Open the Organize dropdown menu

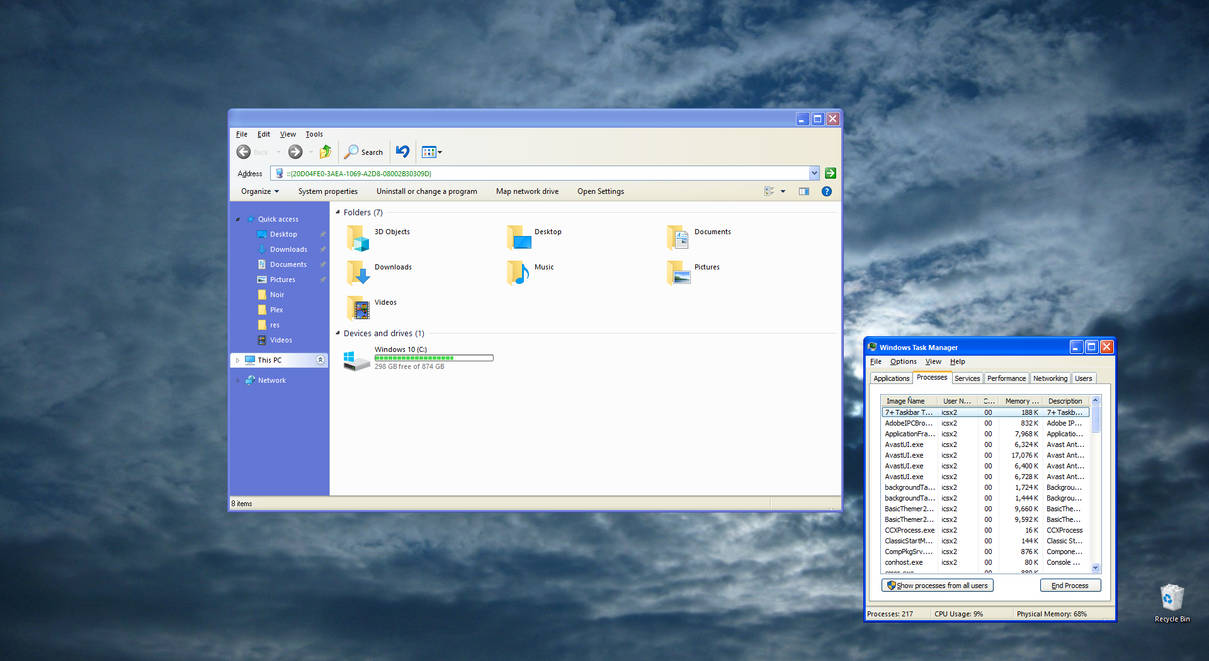tap(260, 191)
